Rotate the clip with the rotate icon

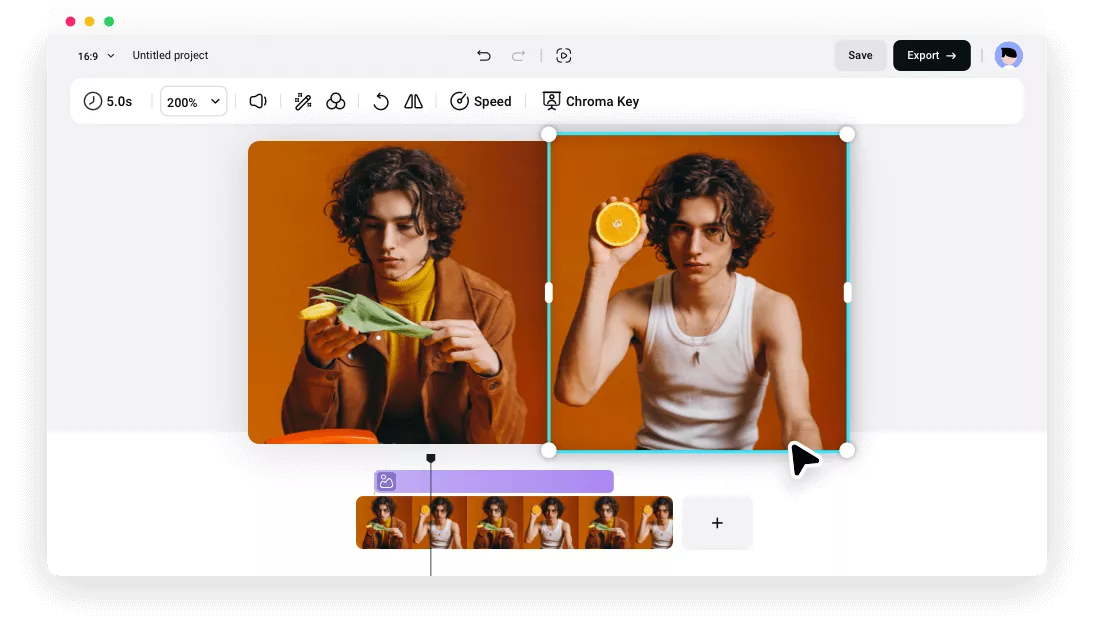point(381,101)
